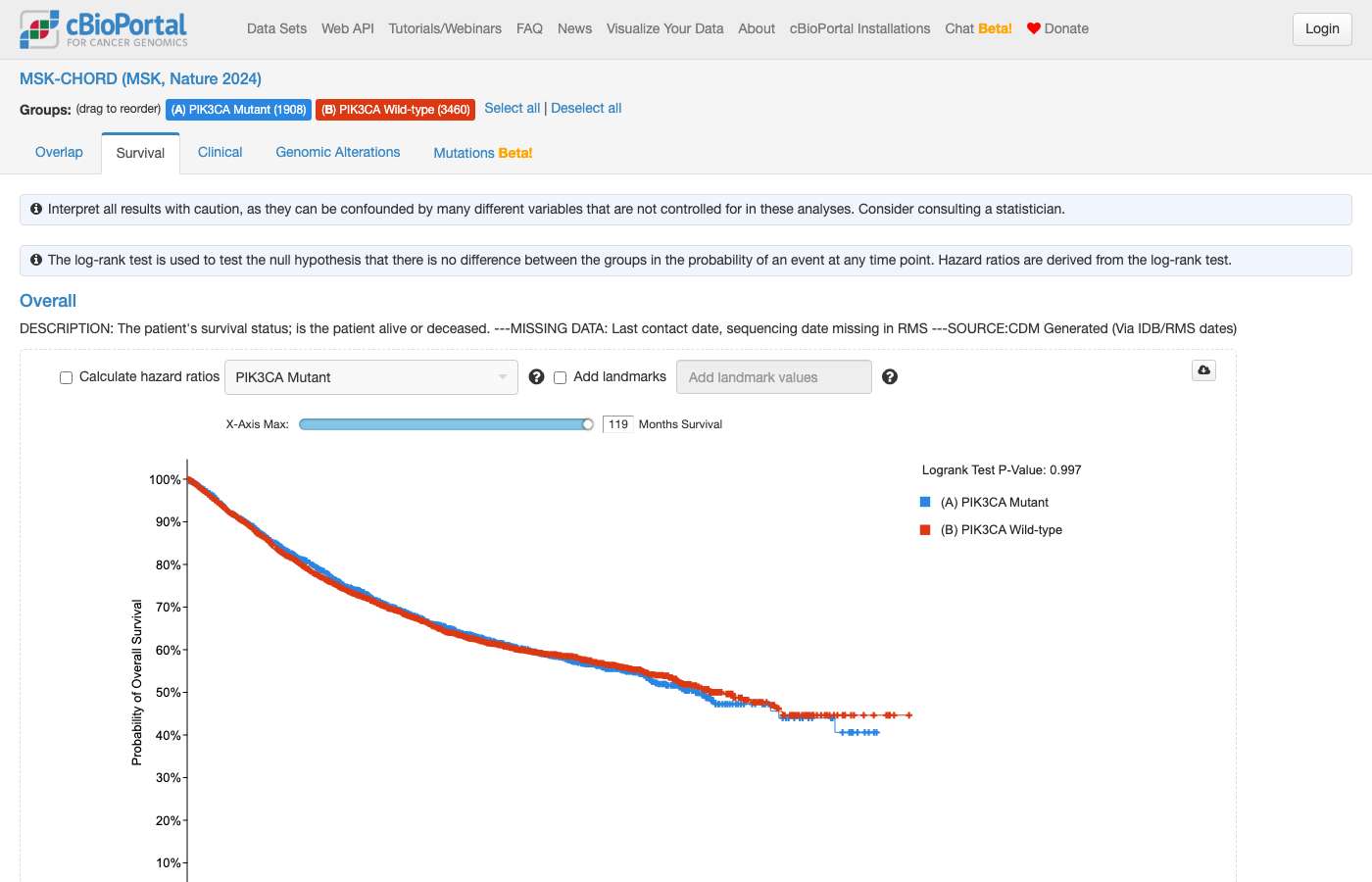Click the X-Axis Max value field showing 119
The image size is (1372, 882).
(618, 424)
